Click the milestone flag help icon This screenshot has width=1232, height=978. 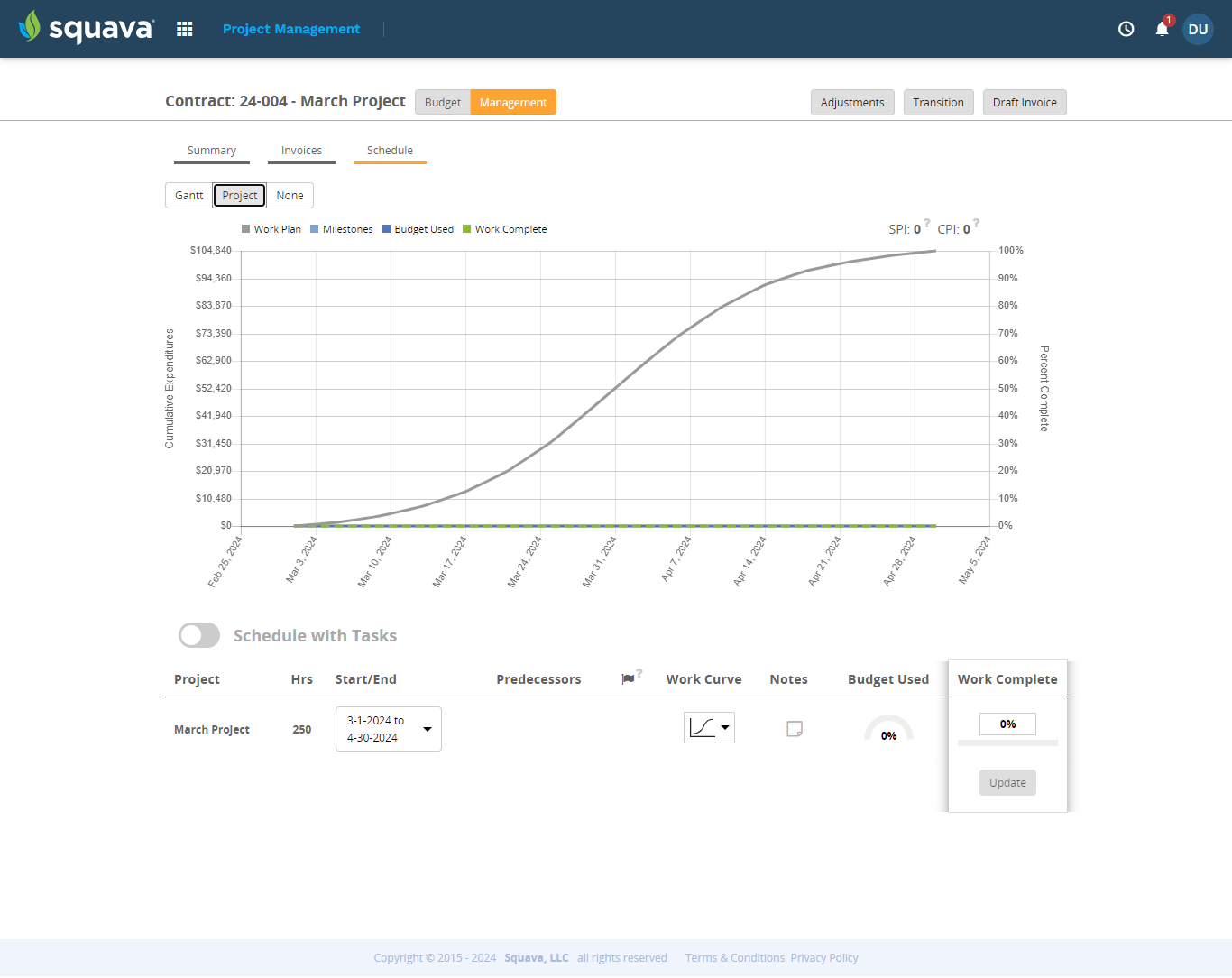click(x=638, y=674)
